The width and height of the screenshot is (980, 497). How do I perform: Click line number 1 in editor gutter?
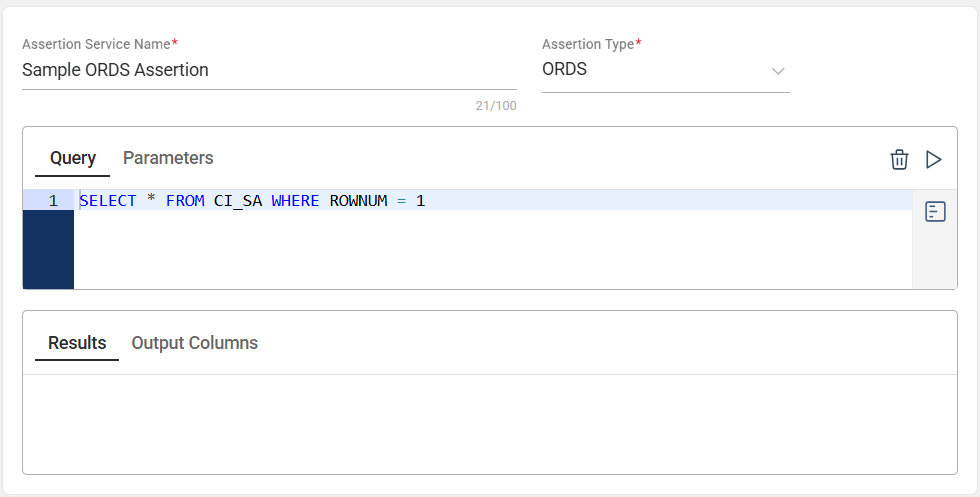53,201
